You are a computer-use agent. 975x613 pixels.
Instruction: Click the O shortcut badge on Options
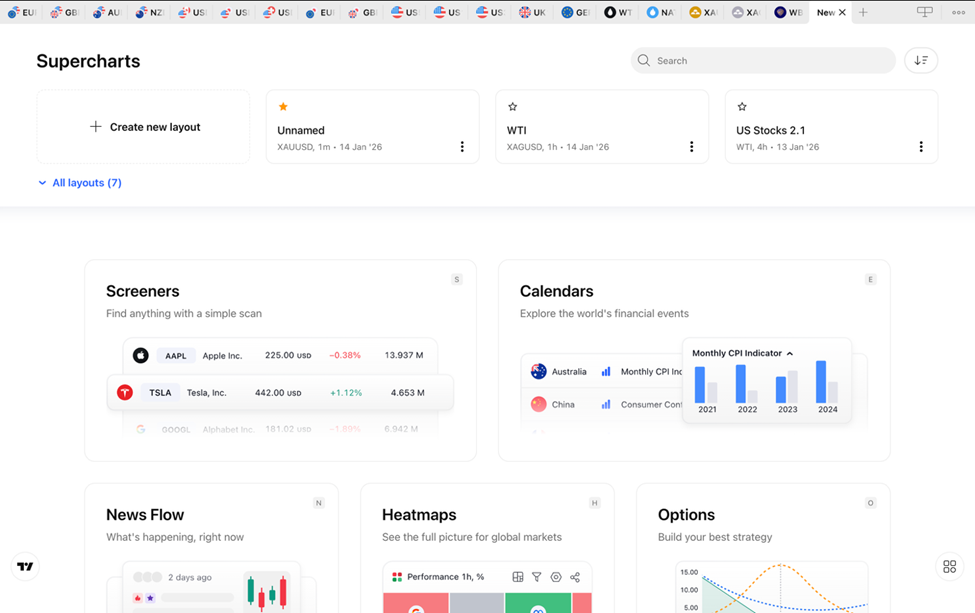871,503
